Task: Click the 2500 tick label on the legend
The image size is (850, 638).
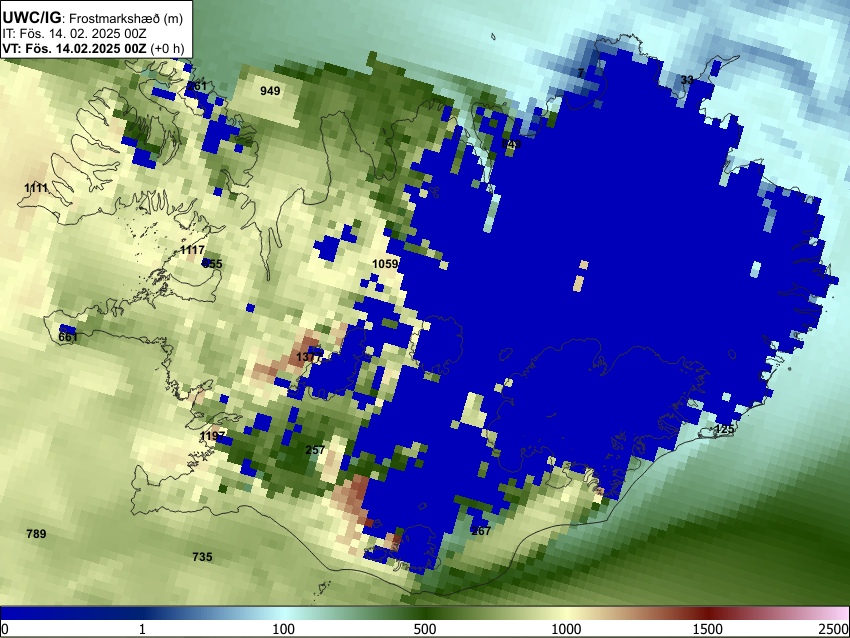Action: [835, 629]
